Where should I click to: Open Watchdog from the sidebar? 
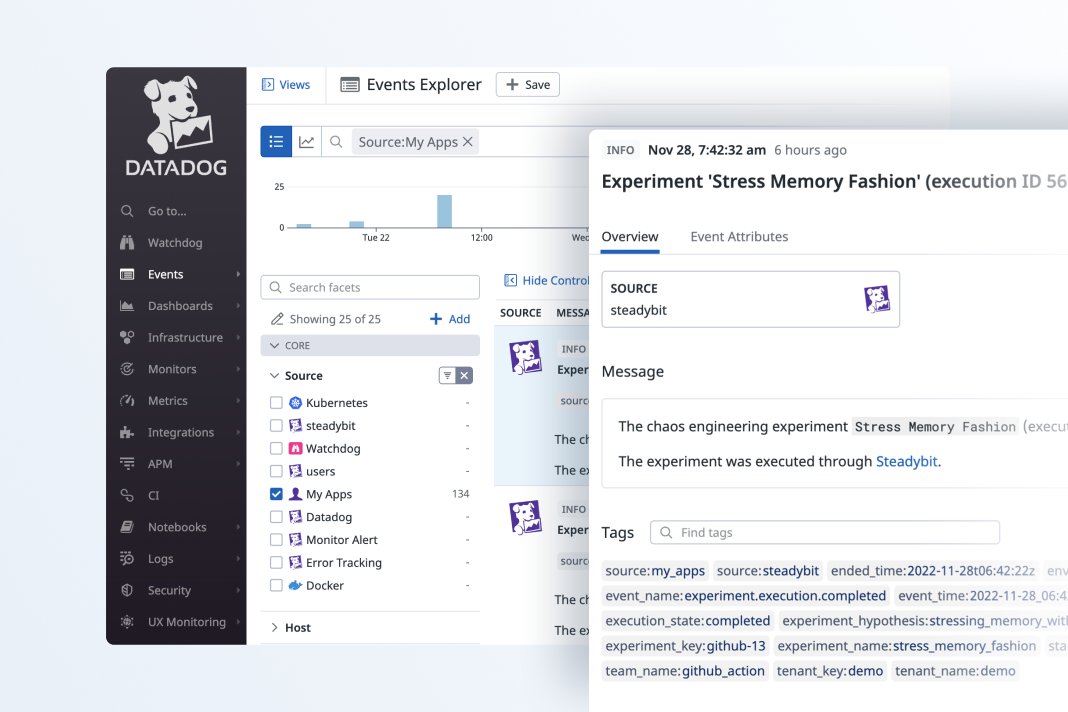pyautogui.click(x=174, y=243)
